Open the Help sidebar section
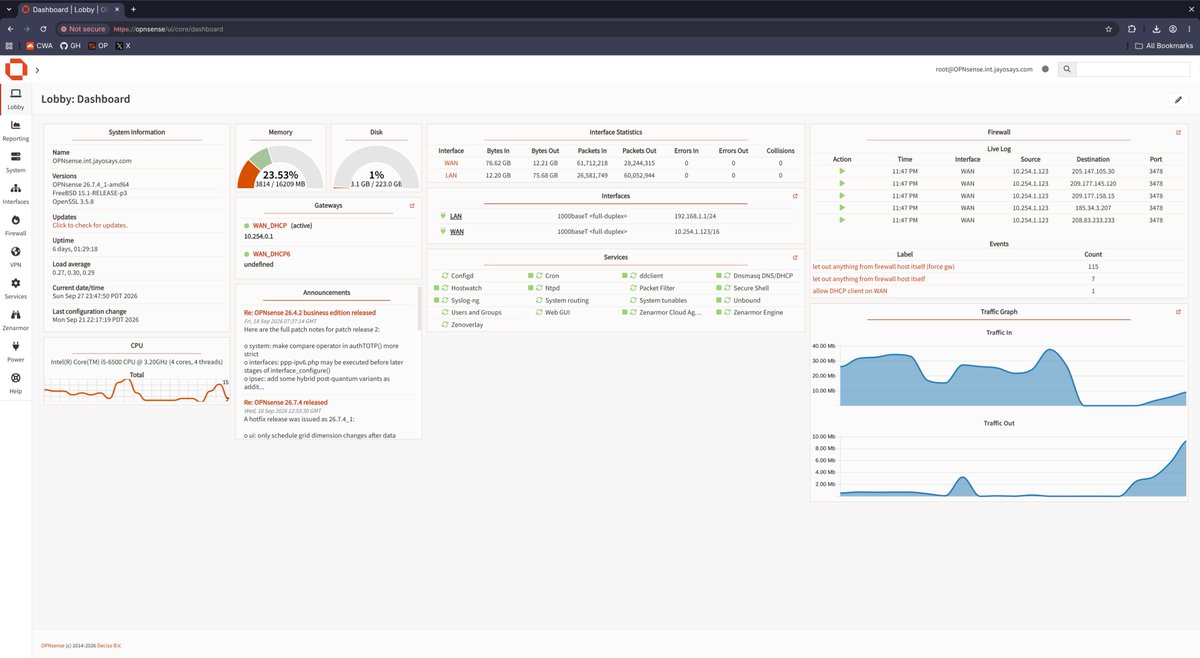Image resolution: width=1200 pixels, height=658 pixels. (15, 383)
